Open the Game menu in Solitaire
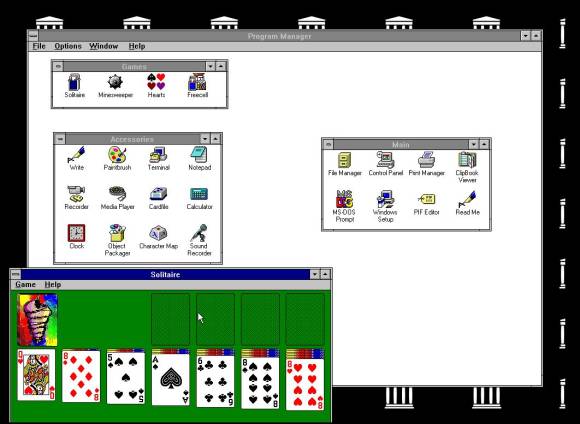The image size is (580, 424). click(26, 285)
